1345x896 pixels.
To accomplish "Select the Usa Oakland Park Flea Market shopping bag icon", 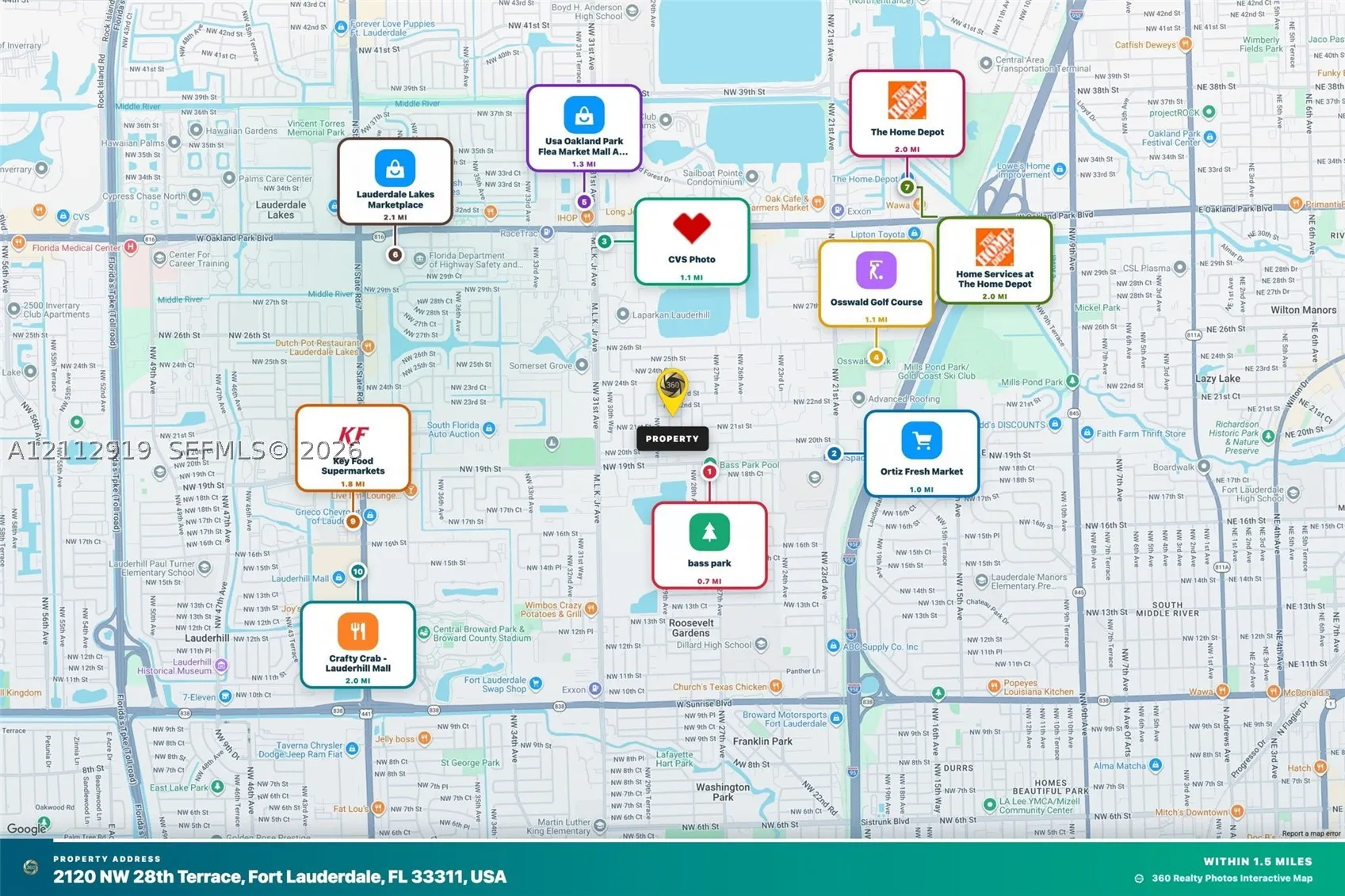I will point(584,115).
